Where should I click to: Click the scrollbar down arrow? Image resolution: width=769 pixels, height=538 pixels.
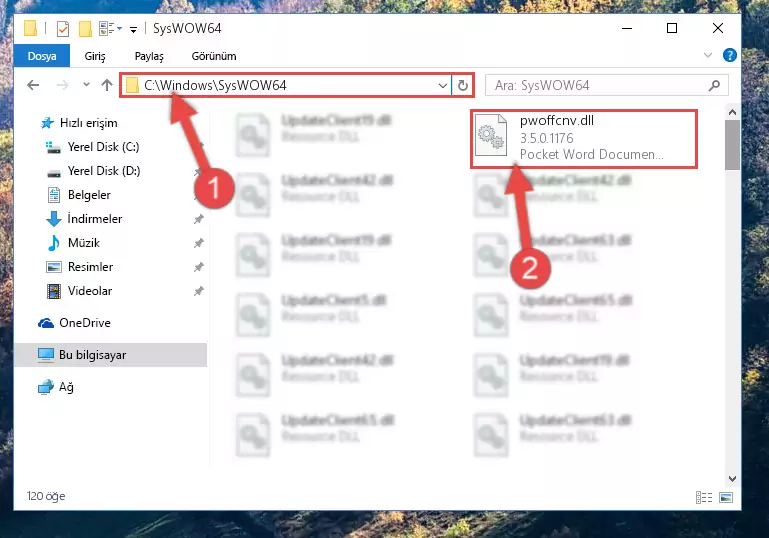pos(732,479)
